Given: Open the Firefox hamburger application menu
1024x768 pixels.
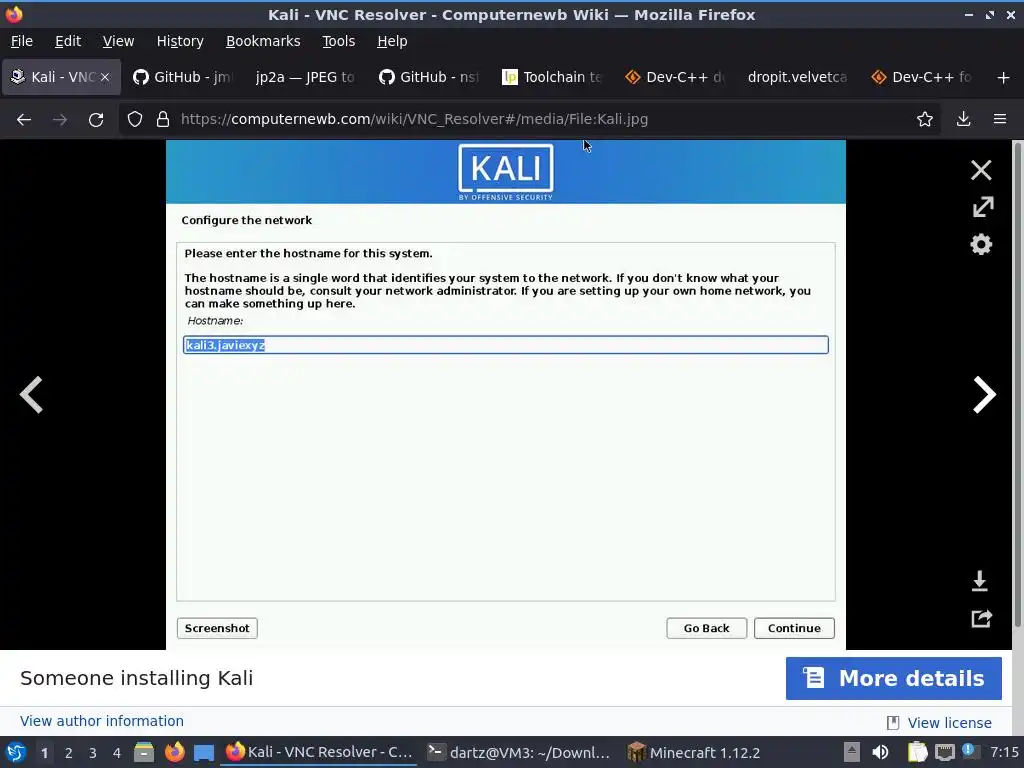Looking at the screenshot, I should (x=1000, y=119).
